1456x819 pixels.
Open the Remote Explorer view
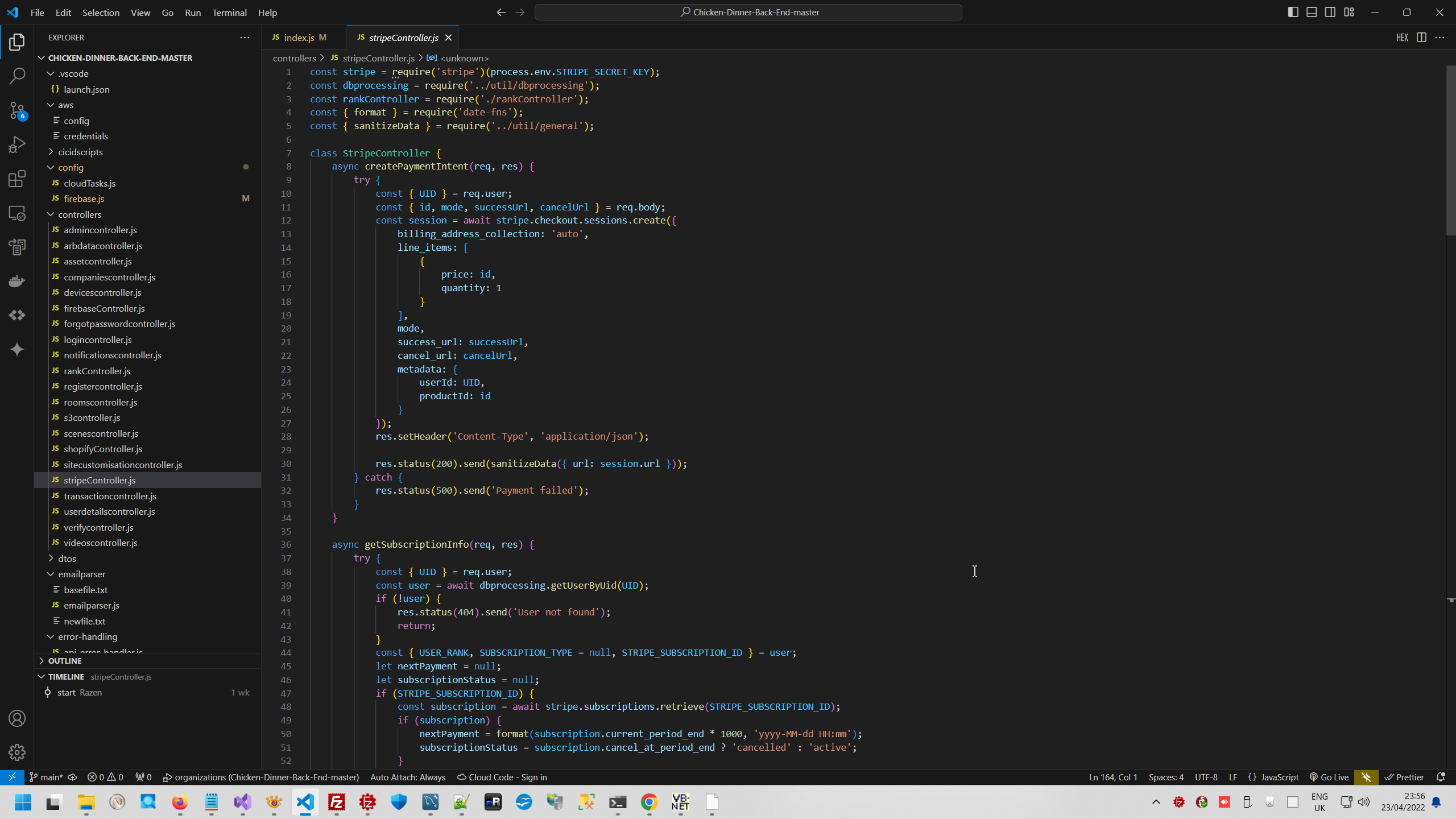[x=16, y=213]
